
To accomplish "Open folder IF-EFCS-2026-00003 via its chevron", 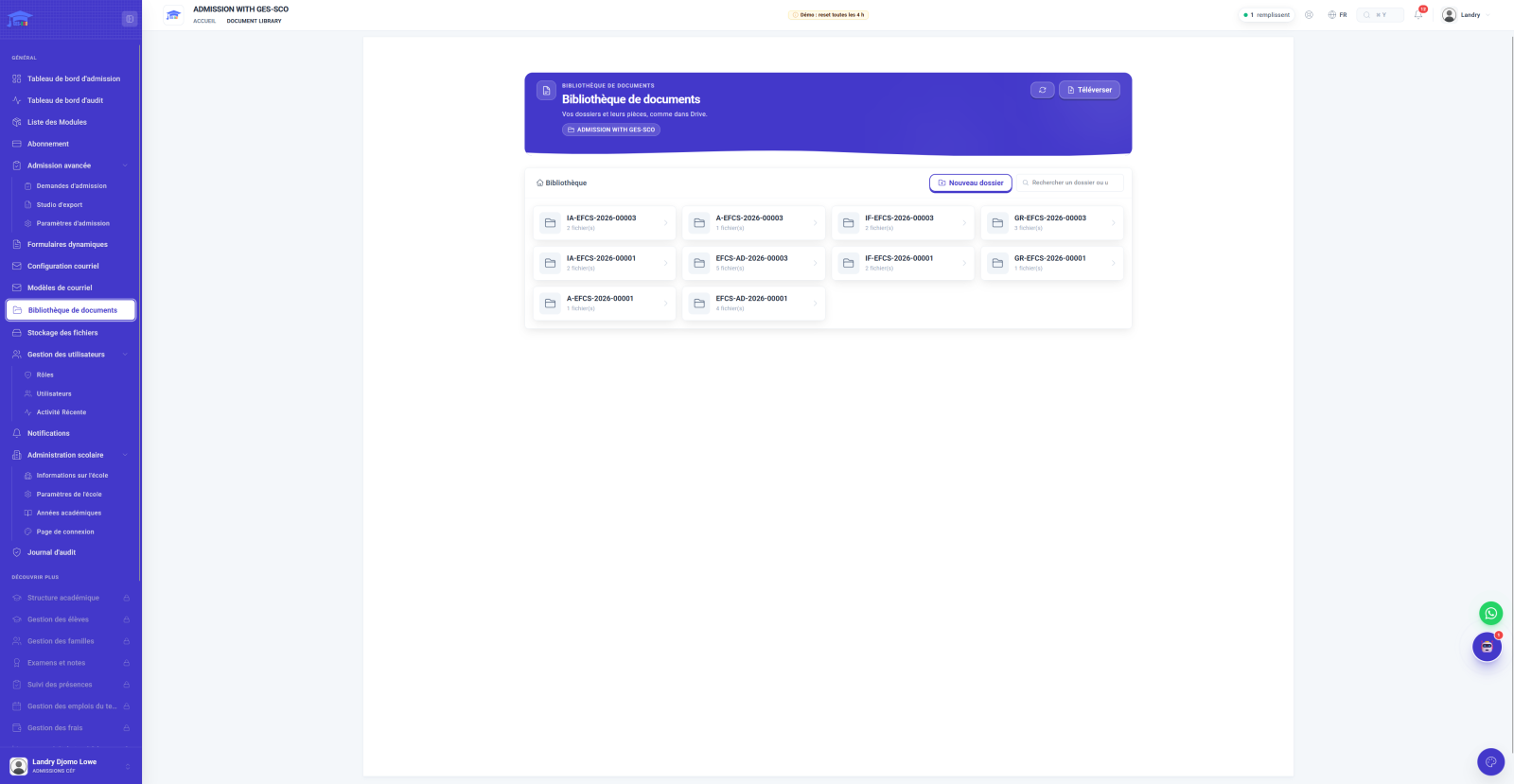I will 964,223.
